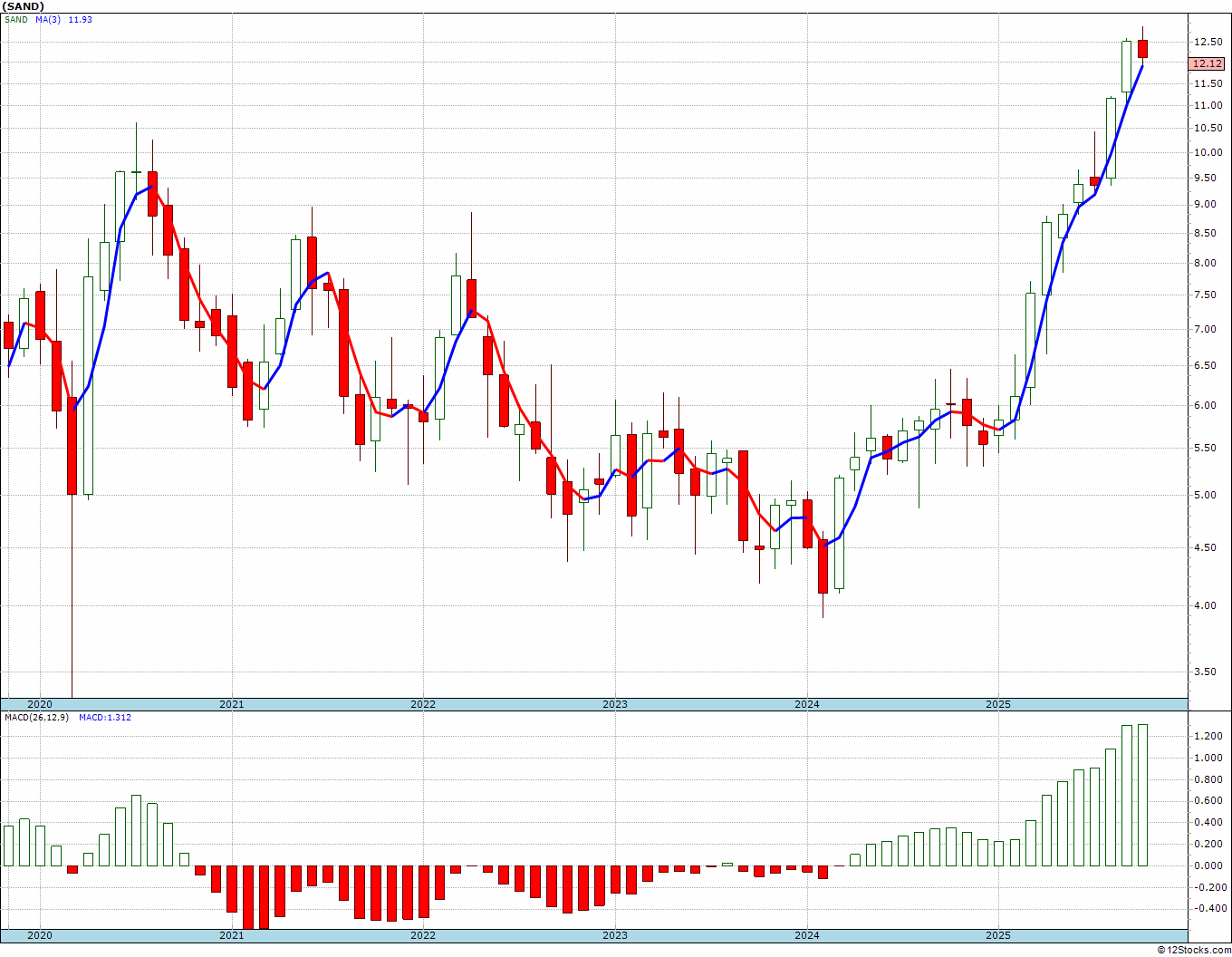Image resolution: width=1232 pixels, height=957 pixels.
Task: Select "2022" on the MACD panel time axis
Action: 423,935
